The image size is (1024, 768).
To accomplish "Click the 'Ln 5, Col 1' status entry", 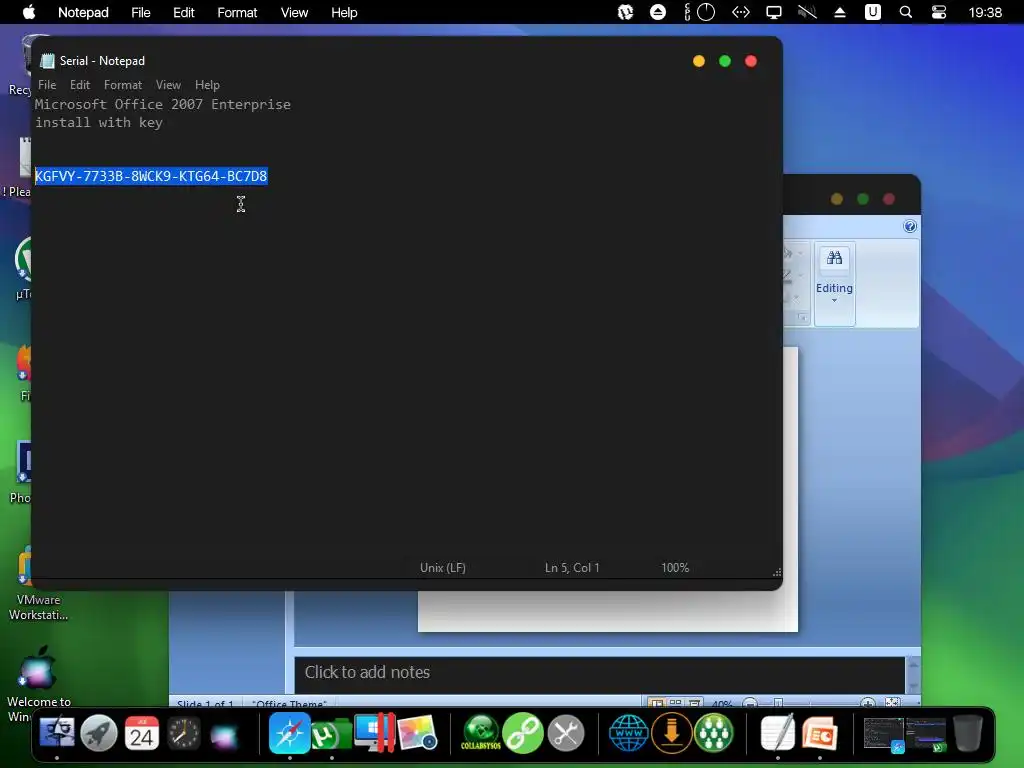I will tap(572, 568).
